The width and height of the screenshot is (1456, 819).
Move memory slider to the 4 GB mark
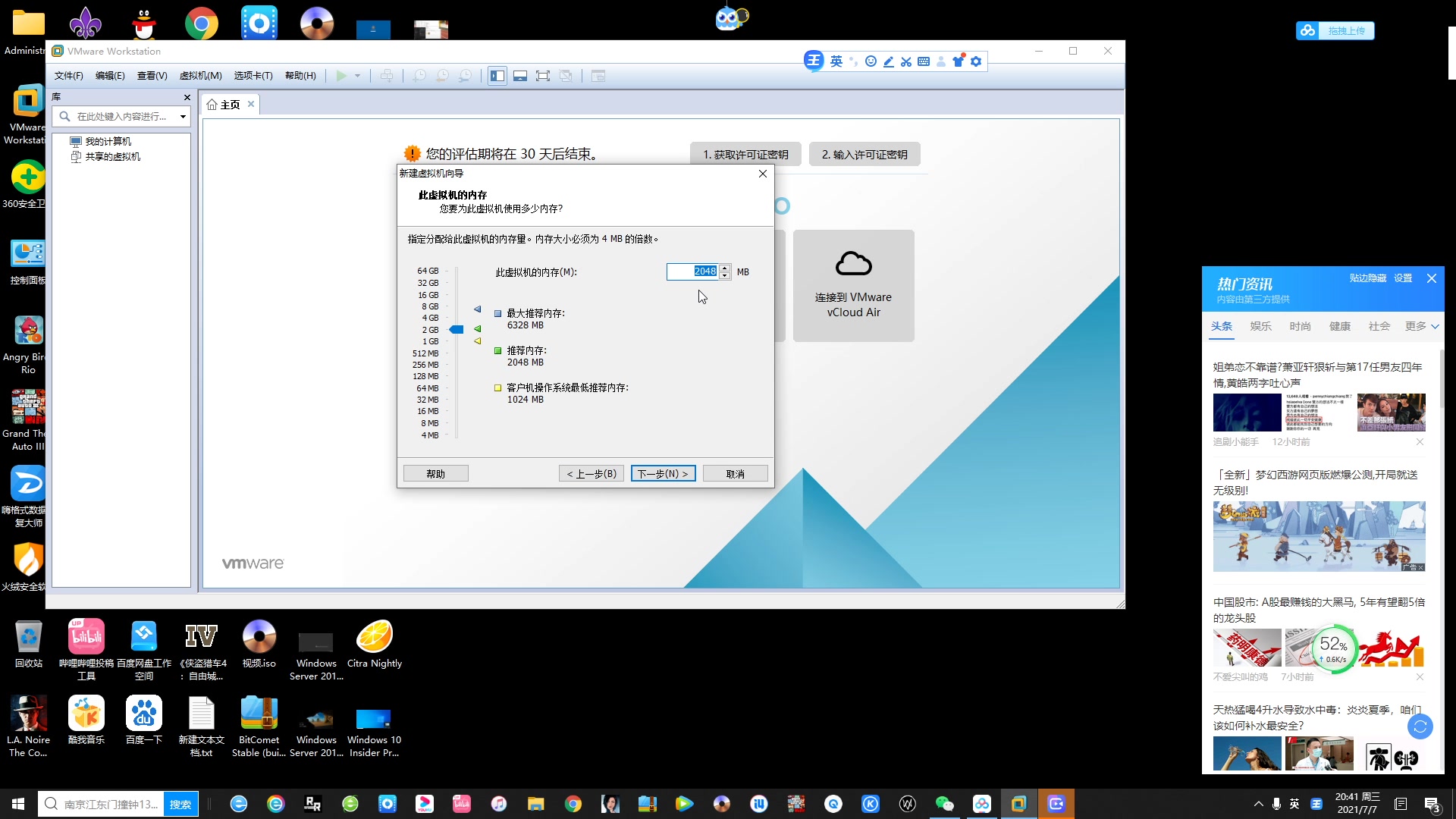(457, 318)
